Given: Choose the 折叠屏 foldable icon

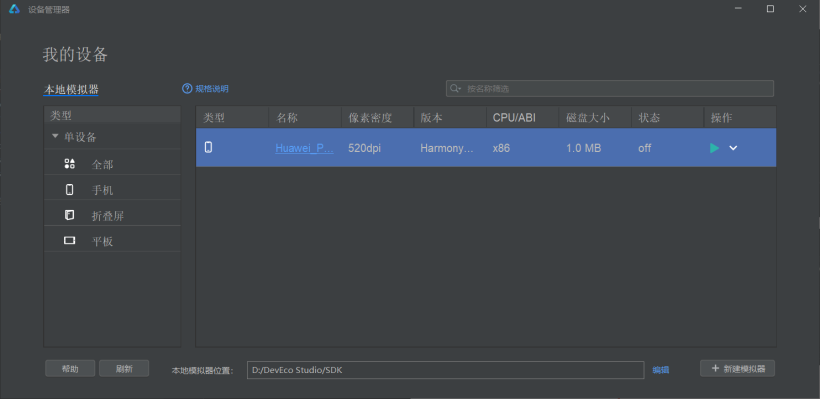Looking at the screenshot, I should click(x=70, y=215).
